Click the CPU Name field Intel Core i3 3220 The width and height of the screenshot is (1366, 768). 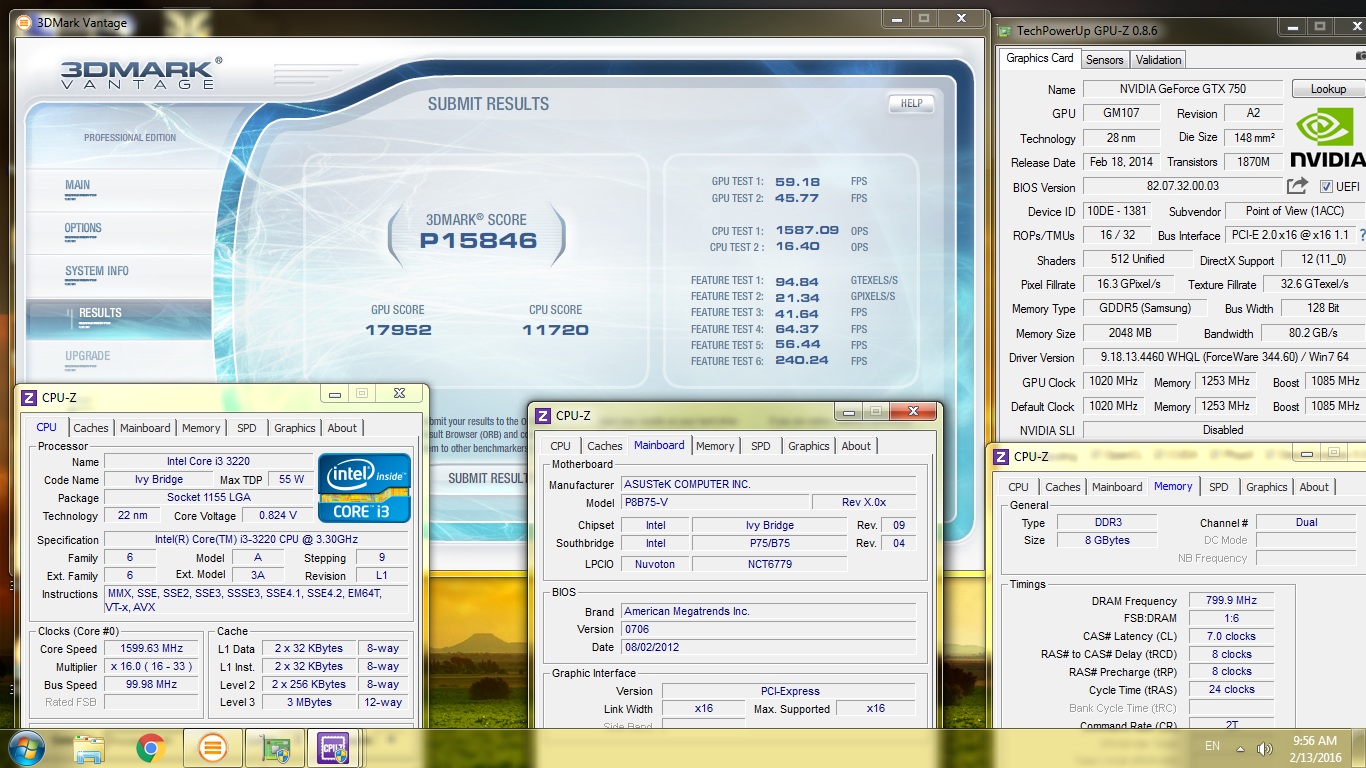tap(208, 462)
